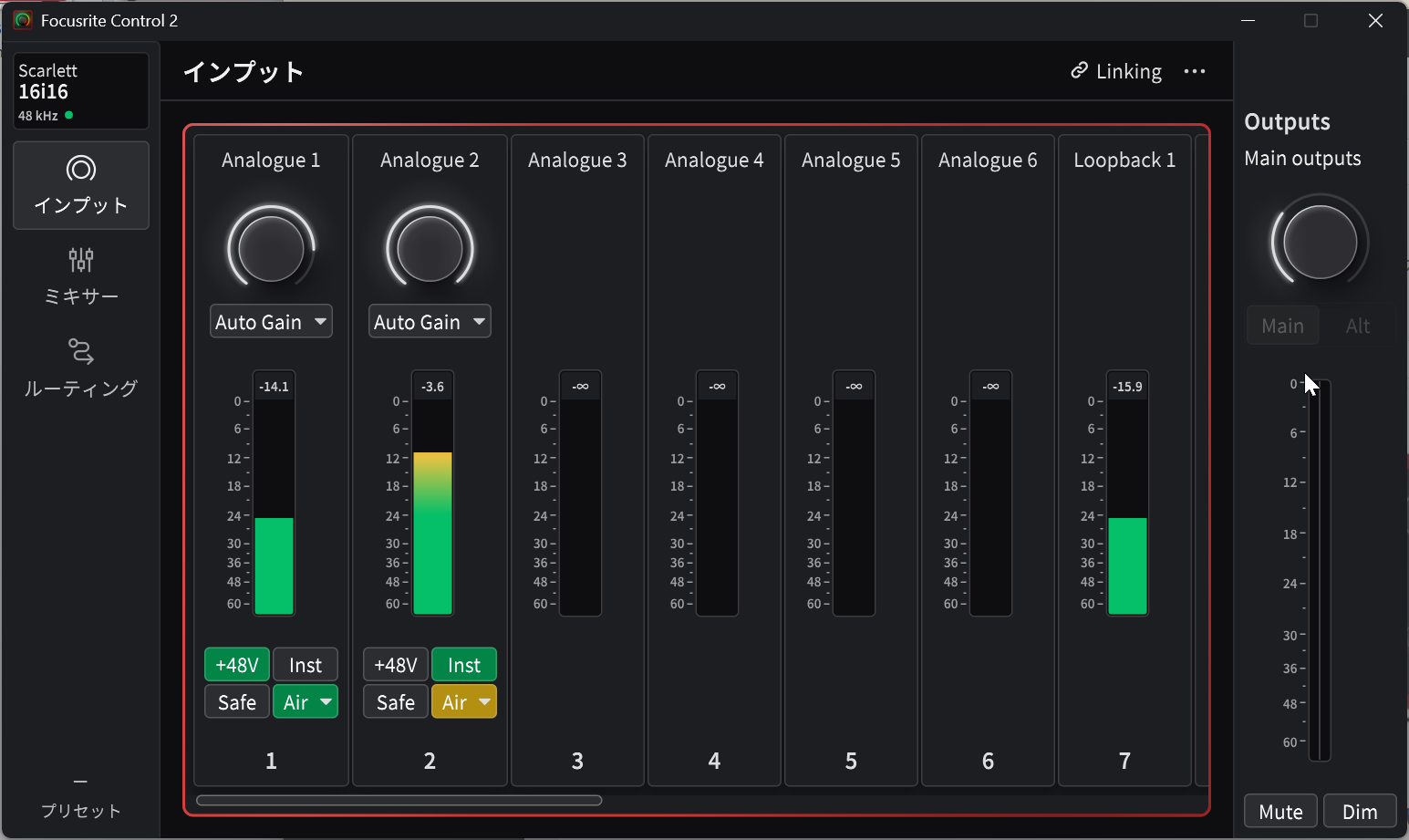Open the インプット (Inputs) sidebar page
Viewport: 1409px width, 840px height.
tap(81, 185)
